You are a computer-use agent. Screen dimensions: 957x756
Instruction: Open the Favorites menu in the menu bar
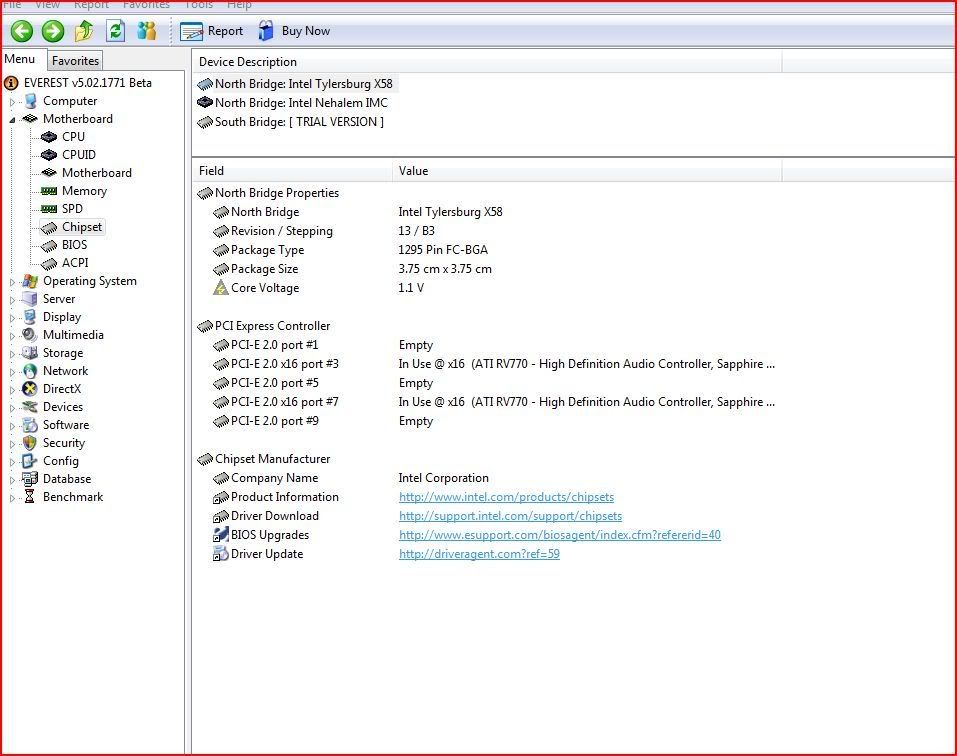pyautogui.click(x=146, y=5)
